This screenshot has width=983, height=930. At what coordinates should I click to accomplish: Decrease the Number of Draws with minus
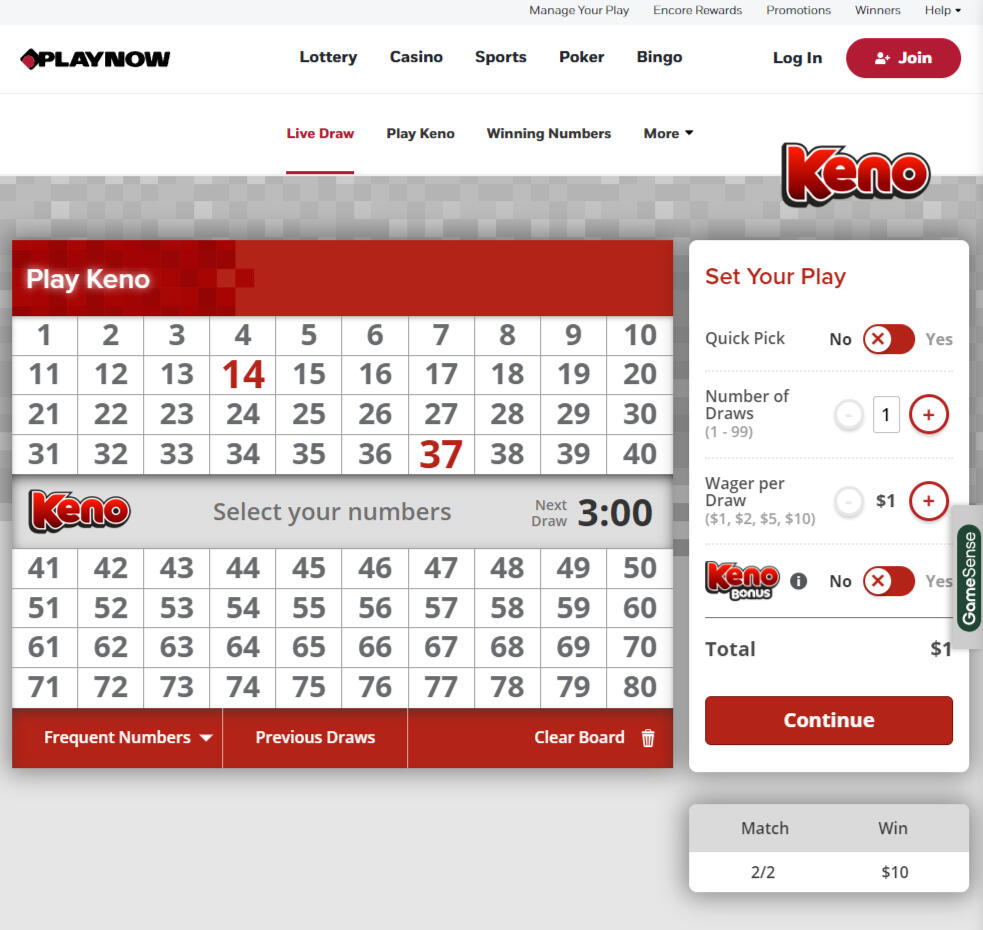848,414
